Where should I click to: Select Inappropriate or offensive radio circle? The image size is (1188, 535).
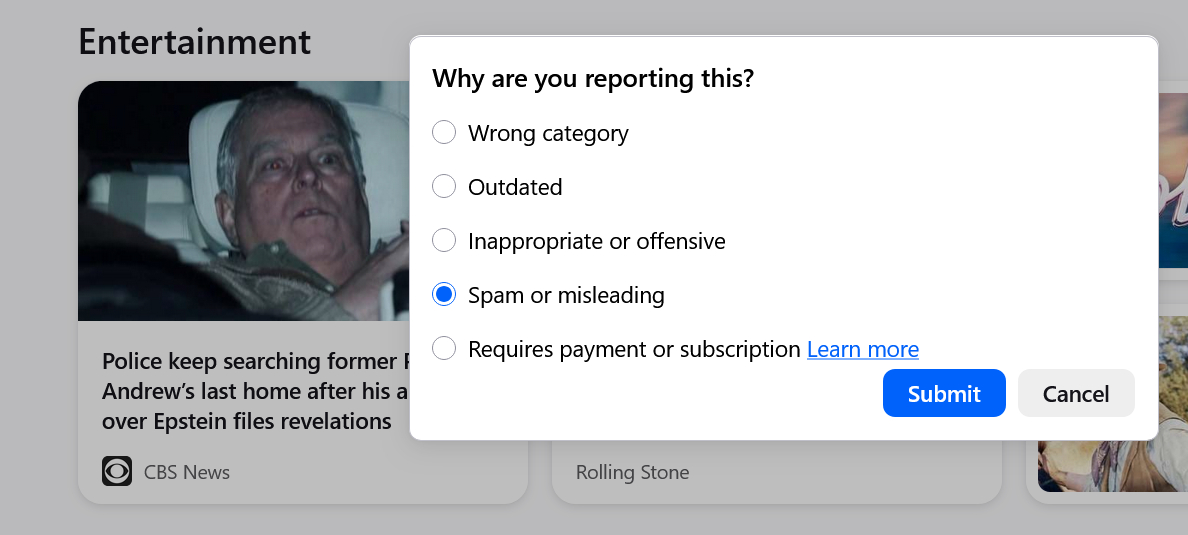pyautogui.click(x=444, y=241)
